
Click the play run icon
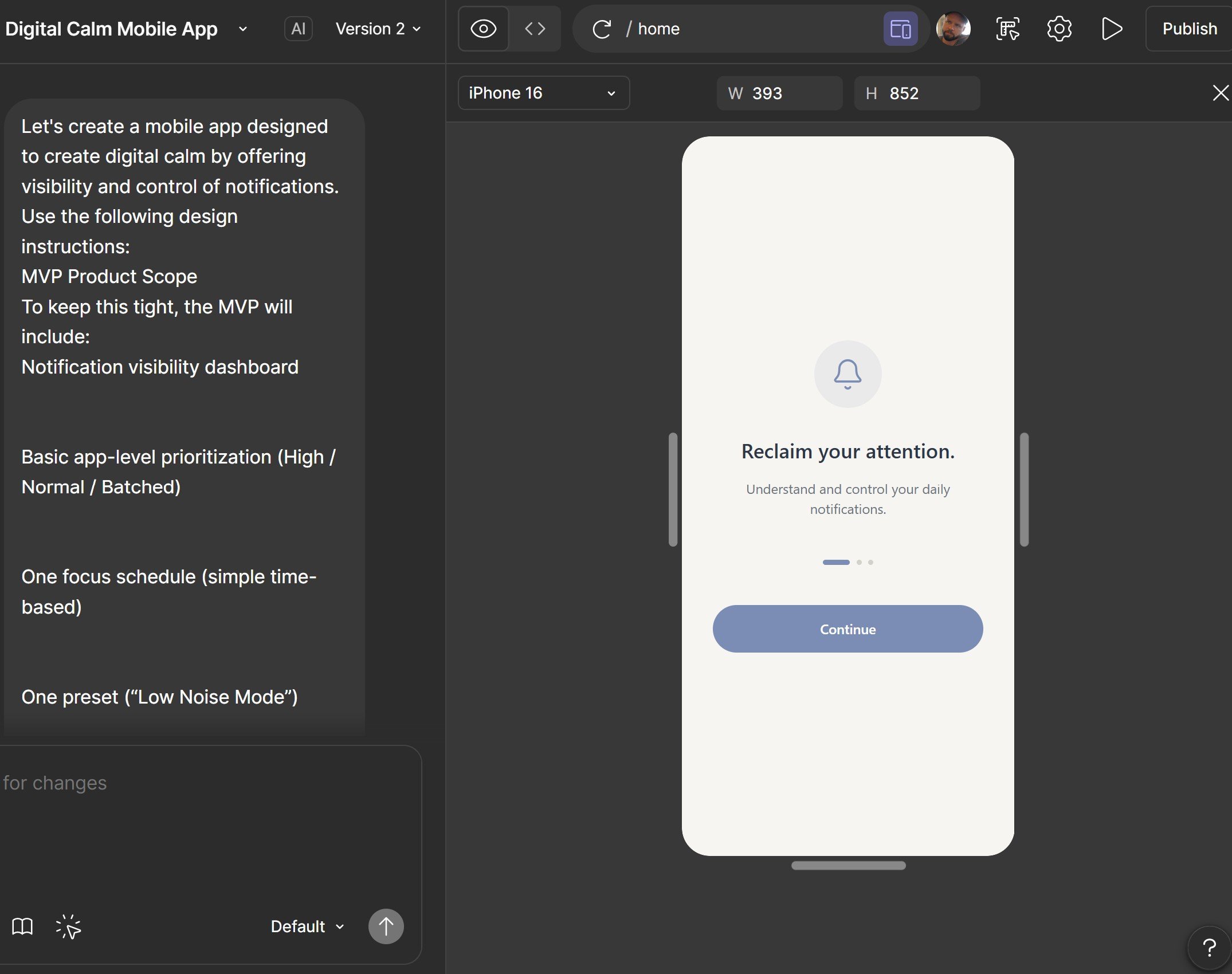pos(1111,29)
